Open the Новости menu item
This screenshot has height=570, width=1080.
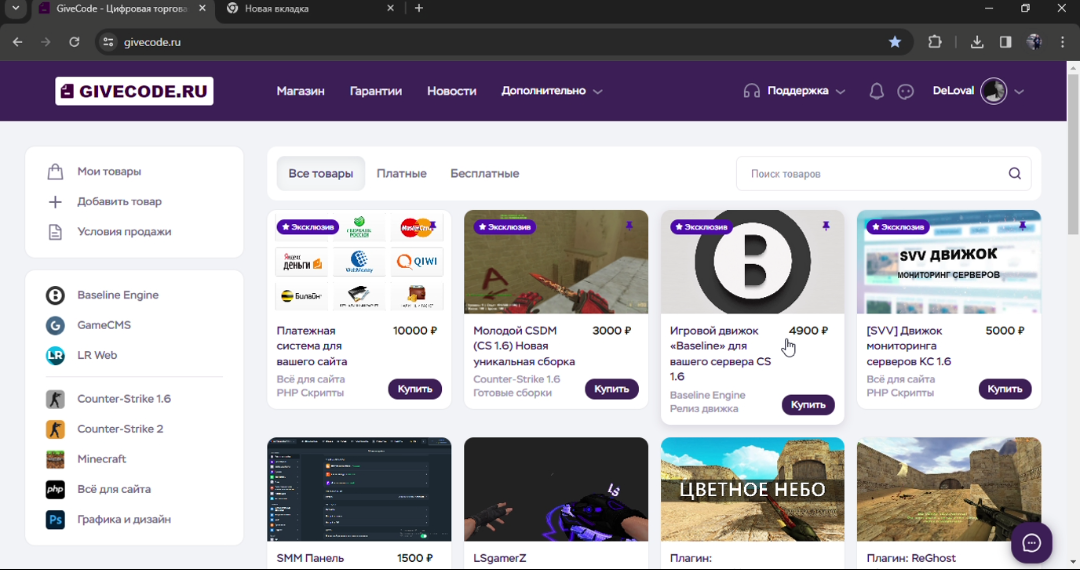451,91
